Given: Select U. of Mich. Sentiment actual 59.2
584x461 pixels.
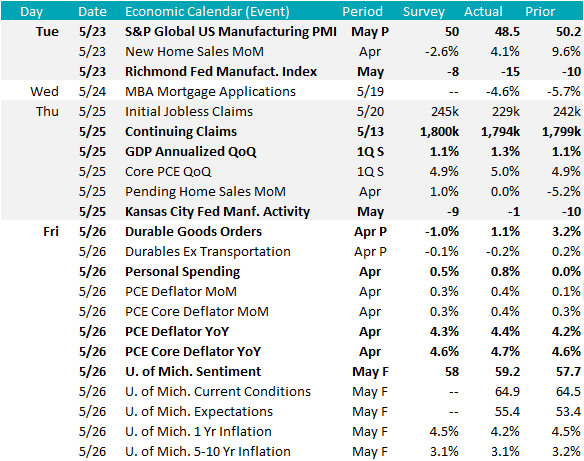Looking at the screenshot, I should tap(507, 372).
